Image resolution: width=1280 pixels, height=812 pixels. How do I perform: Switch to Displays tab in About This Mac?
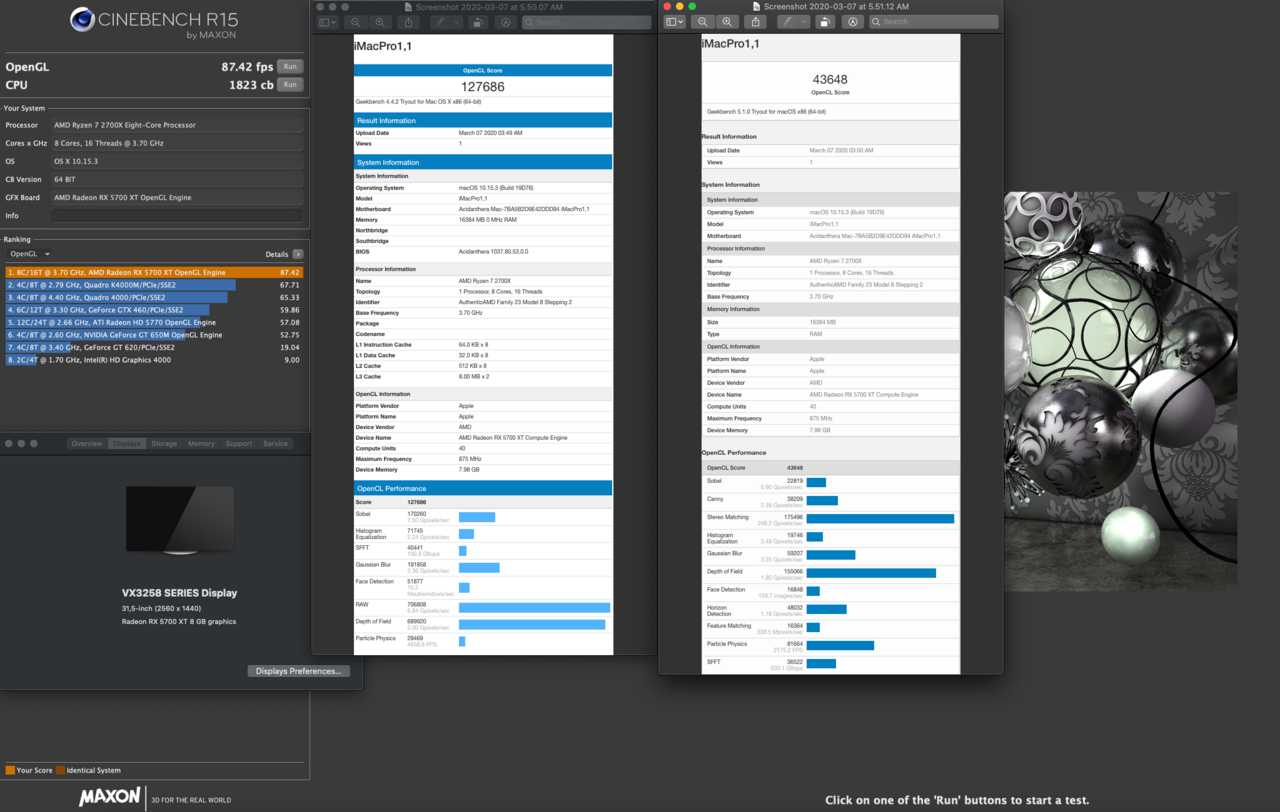click(127, 443)
